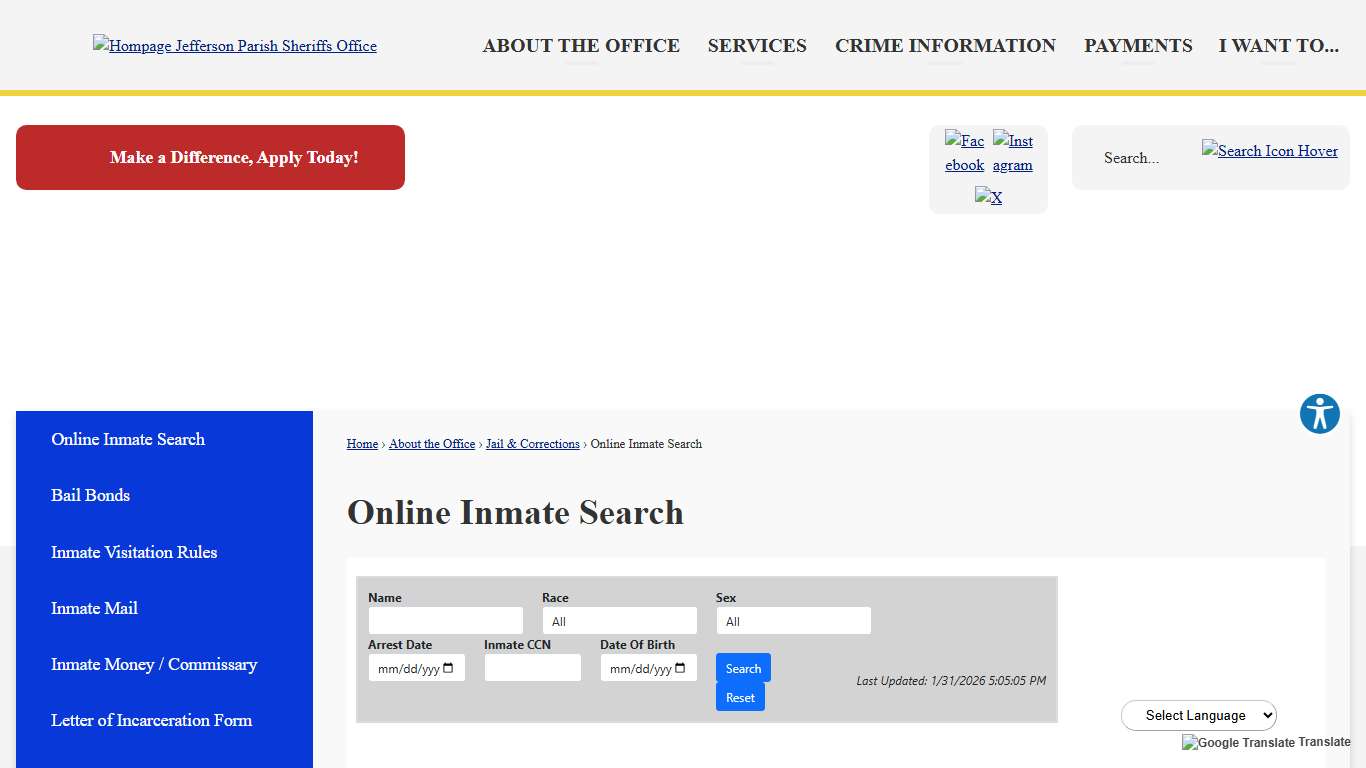Follow the Jail & Corrections breadcrumb link
1366x768 pixels.
point(532,443)
